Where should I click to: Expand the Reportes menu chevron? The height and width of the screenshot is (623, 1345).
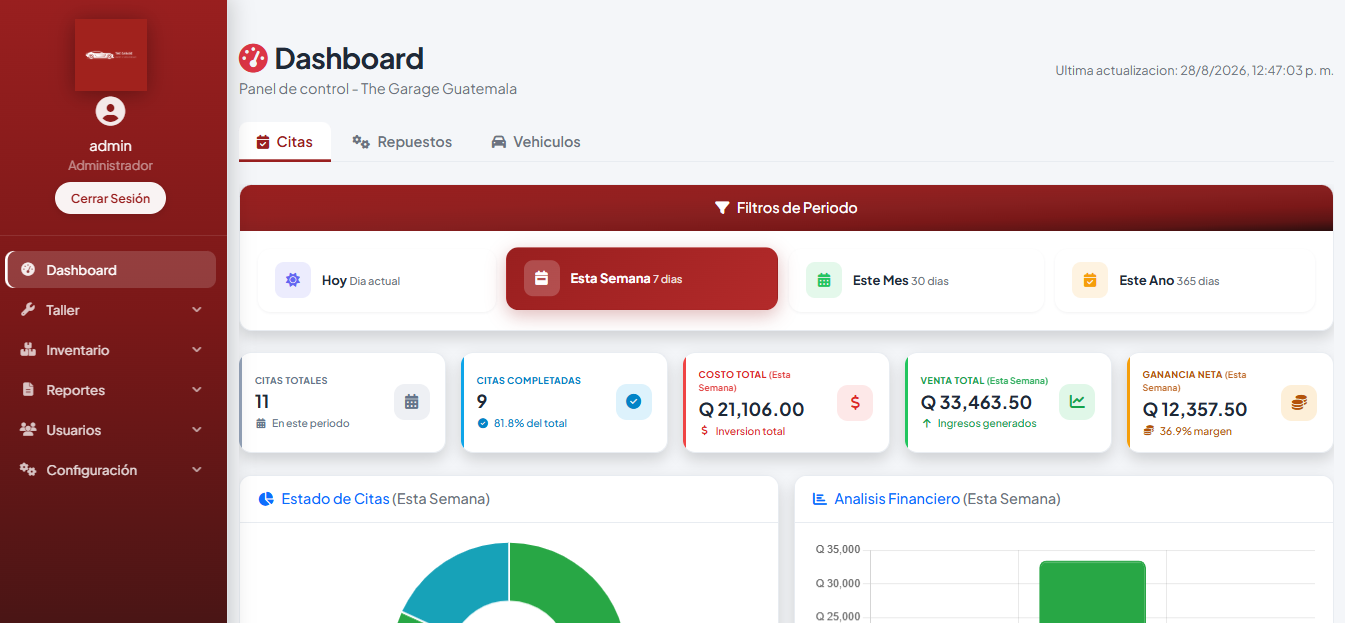pyautogui.click(x=197, y=390)
